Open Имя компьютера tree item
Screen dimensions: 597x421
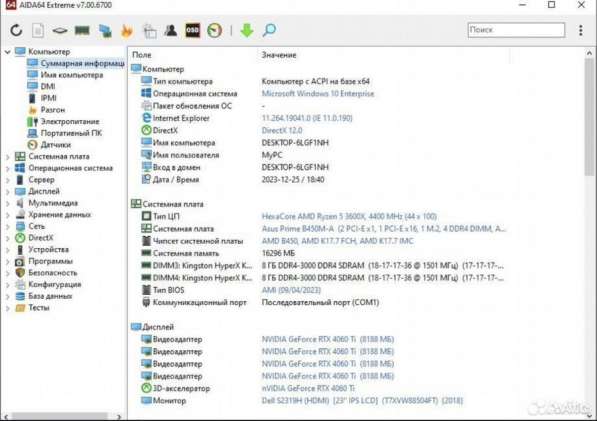click(72, 75)
